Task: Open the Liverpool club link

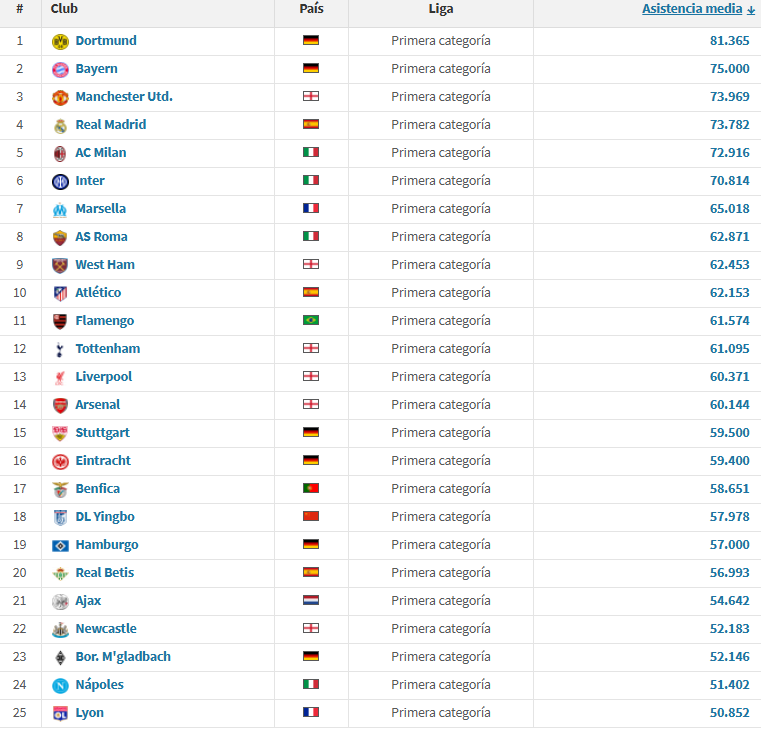Action: pyautogui.click(x=104, y=377)
